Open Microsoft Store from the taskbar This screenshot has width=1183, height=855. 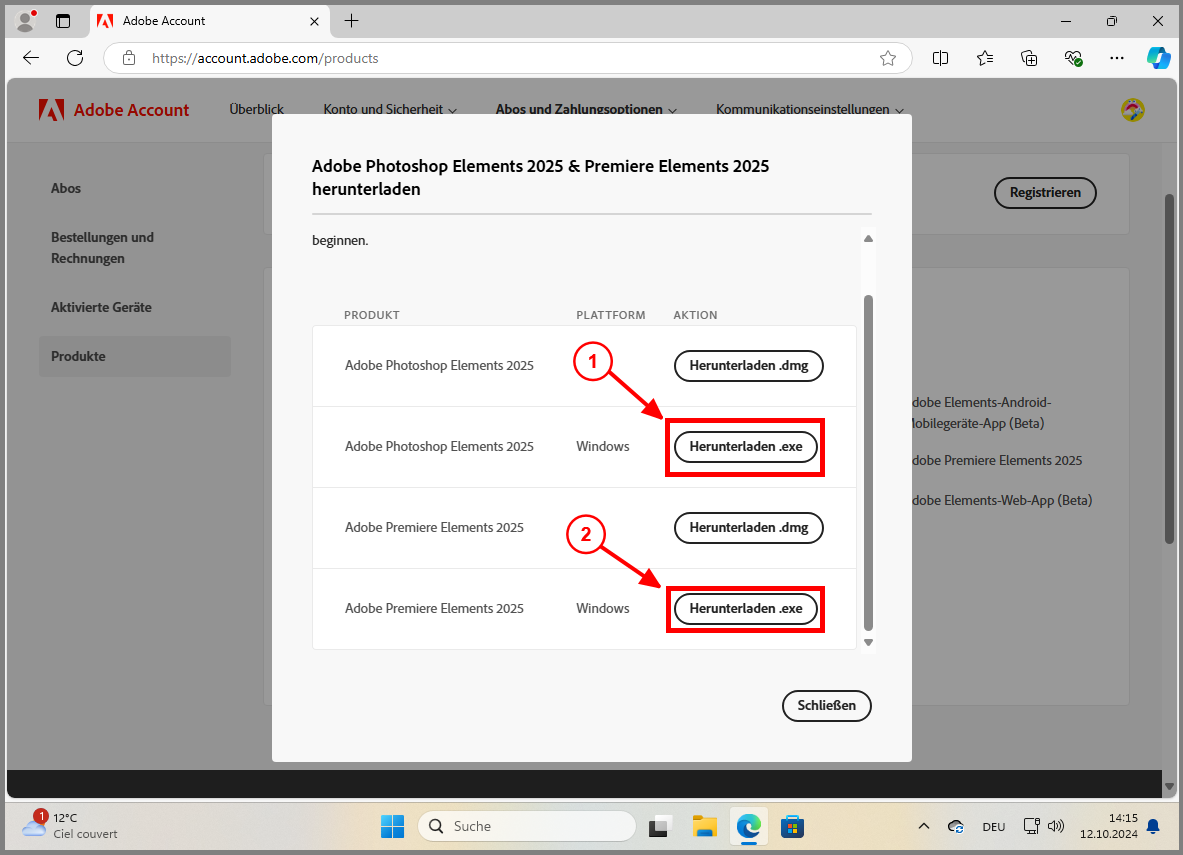[792, 826]
